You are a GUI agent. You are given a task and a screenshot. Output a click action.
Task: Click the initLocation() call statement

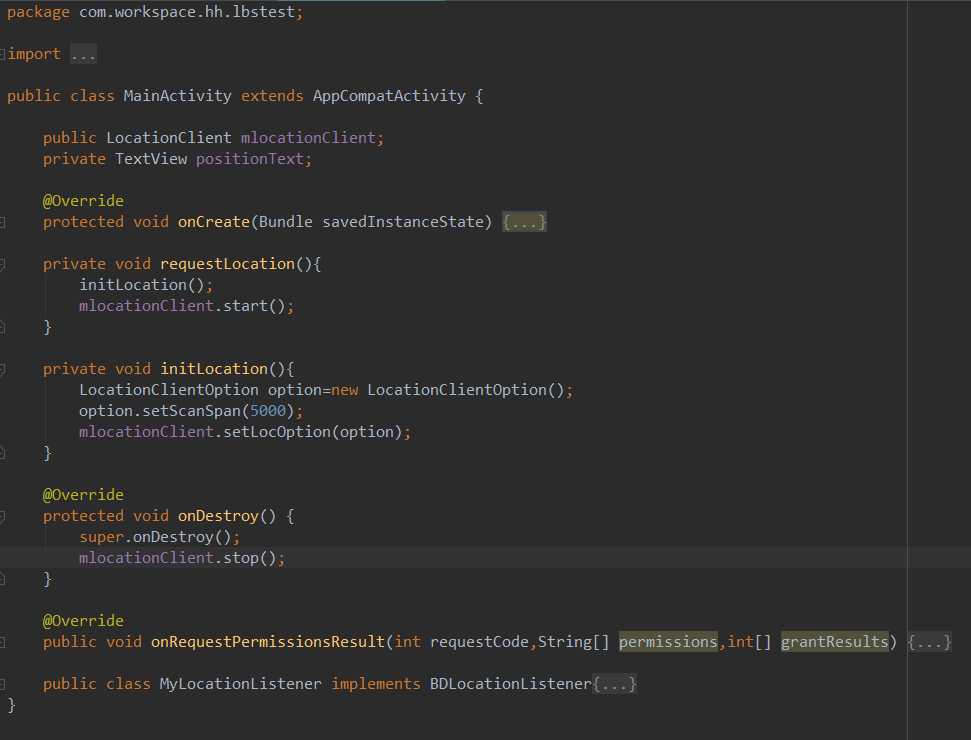146,285
